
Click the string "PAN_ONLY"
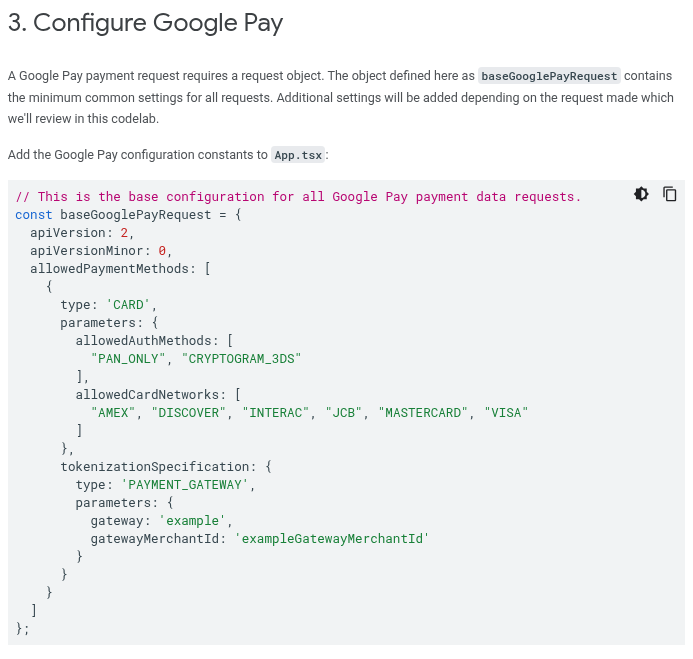tap(128, 359)
